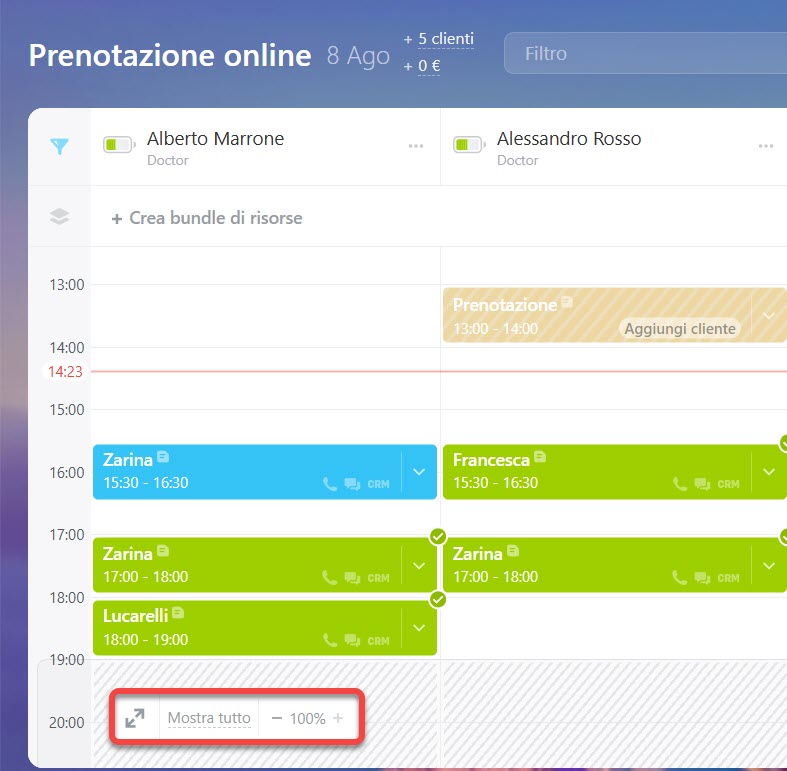
Task: Toggle confirmed checkmark on Lucarelli booking
Action: pos(437,600)
